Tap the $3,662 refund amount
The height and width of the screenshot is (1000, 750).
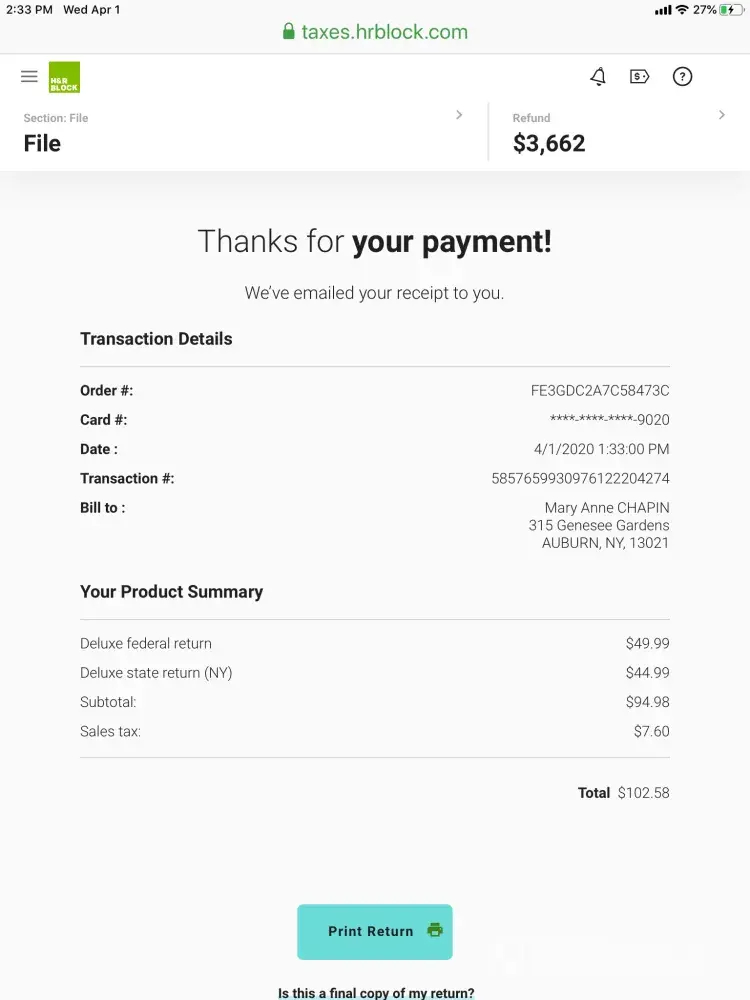549,143
